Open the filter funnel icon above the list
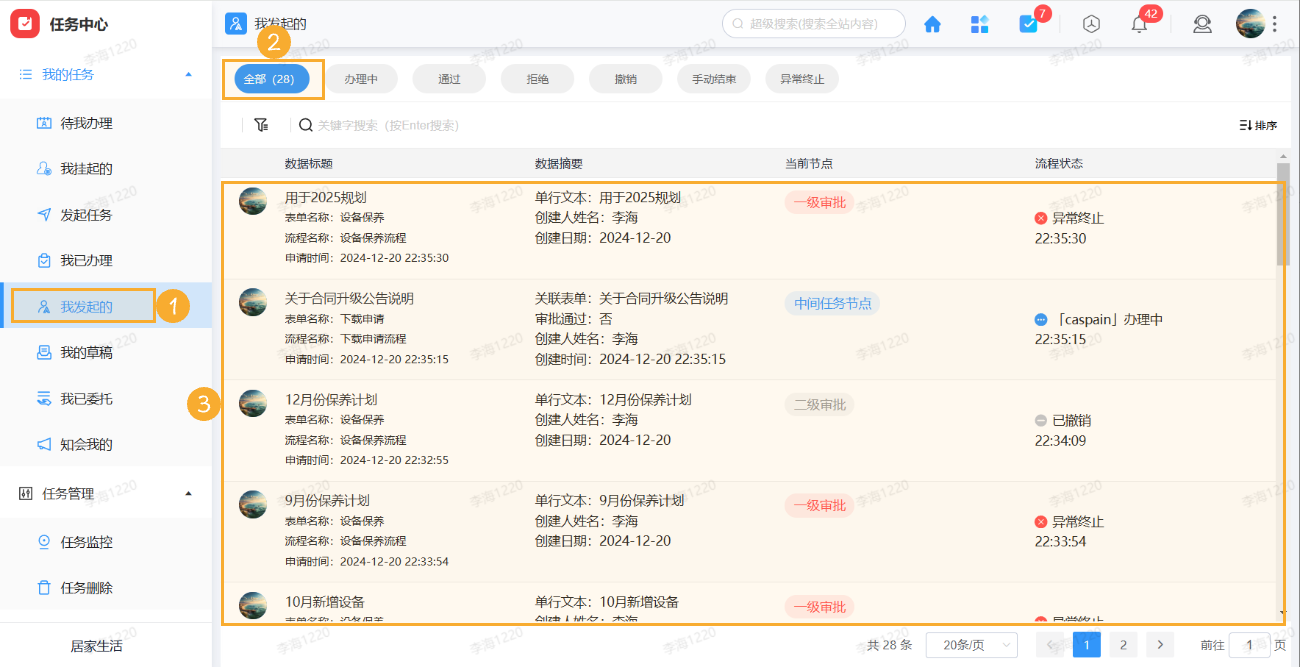 pos(261,125)
